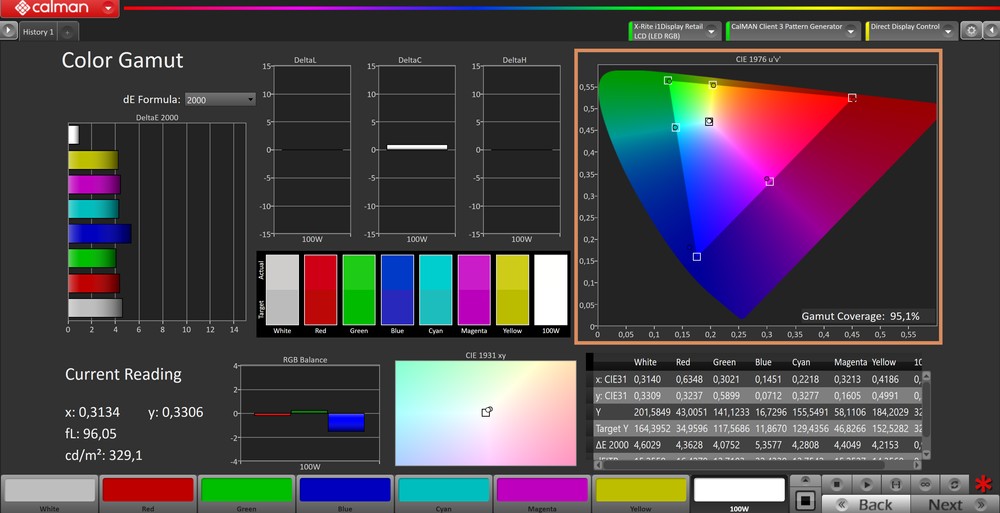Switch to the History 1 tab
This screenshot has height=513, width=1000.
pyautogui.click(x=38, y=31)
